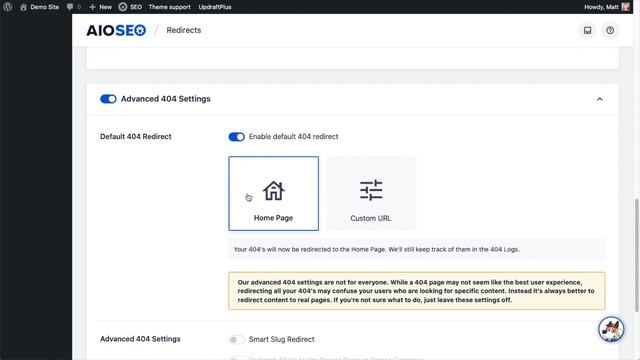640x360 pixels.
Task: Open UpdraftPlus admin bar menu
Action: (x=215, y=7)
